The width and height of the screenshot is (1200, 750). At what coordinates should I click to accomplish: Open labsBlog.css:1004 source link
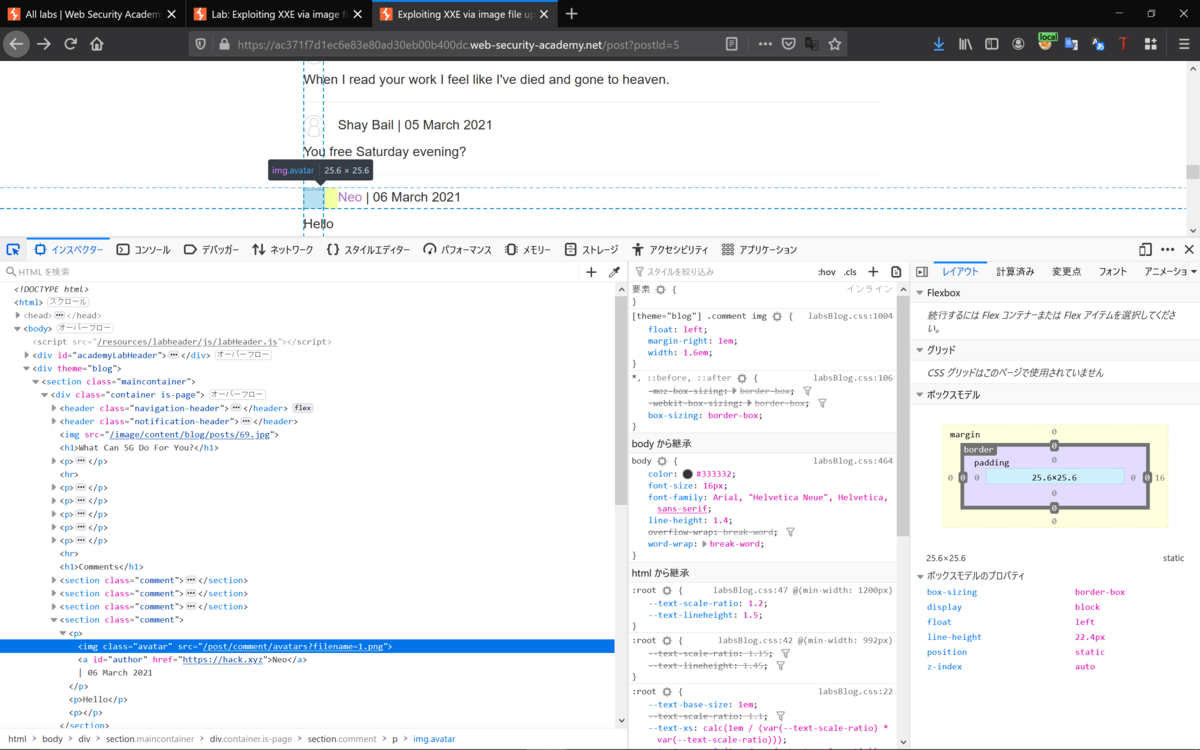(x=851, y=316)
